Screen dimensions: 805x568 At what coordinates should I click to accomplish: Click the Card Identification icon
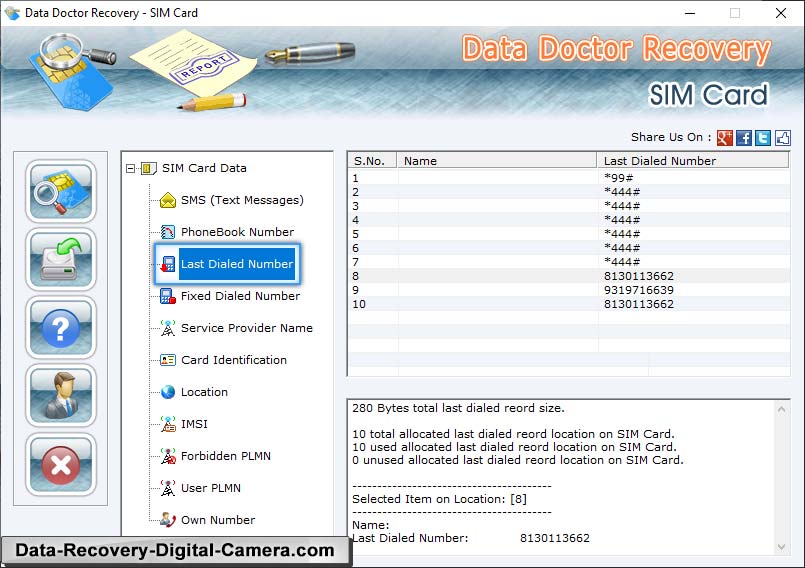(168, 360)
